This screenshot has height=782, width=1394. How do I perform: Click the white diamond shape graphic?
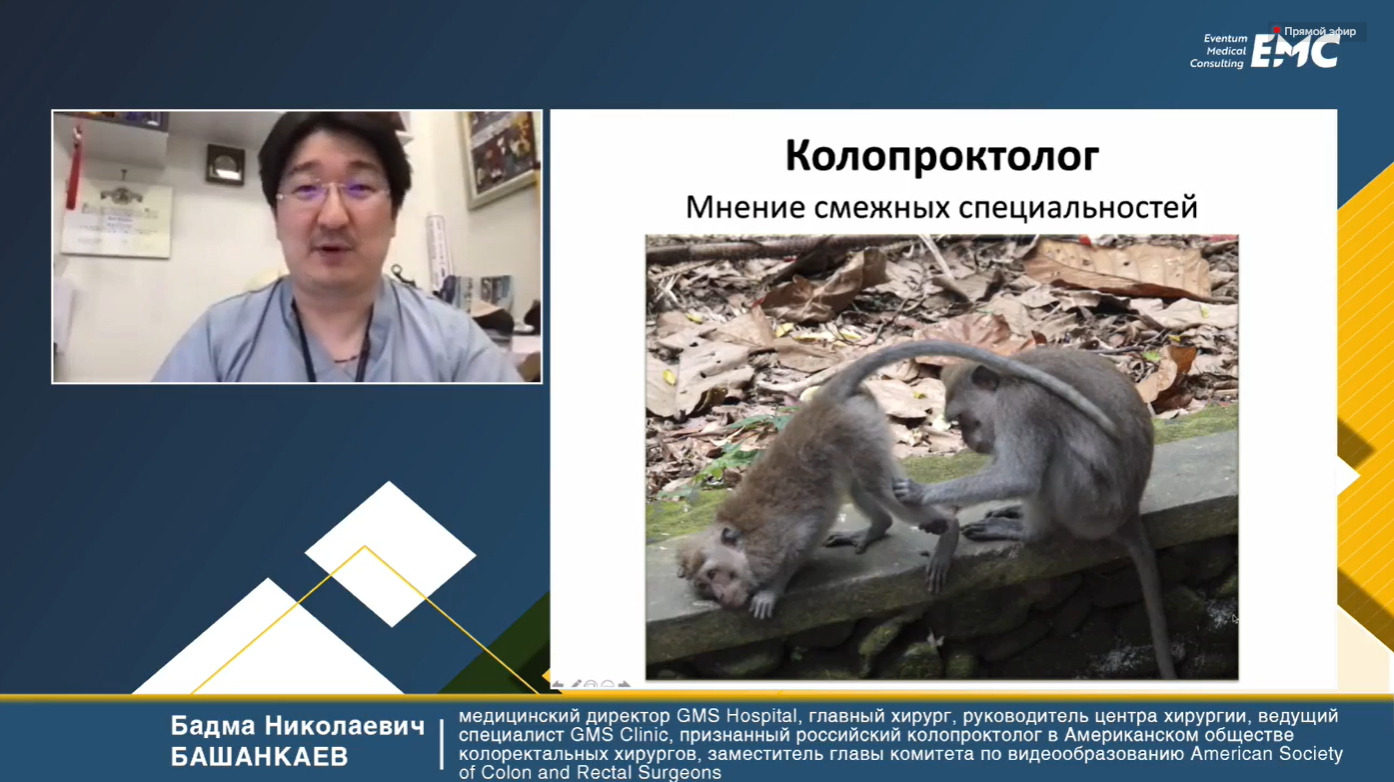(390, 553)
